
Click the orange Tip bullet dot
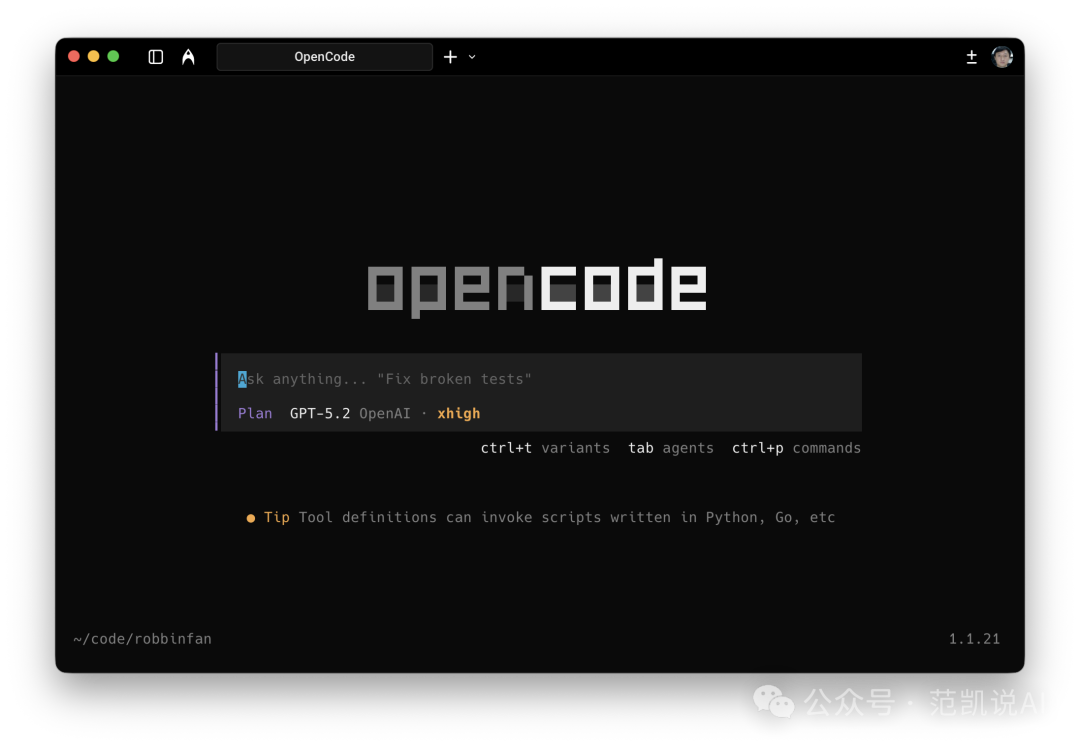[x=250, y=518]
